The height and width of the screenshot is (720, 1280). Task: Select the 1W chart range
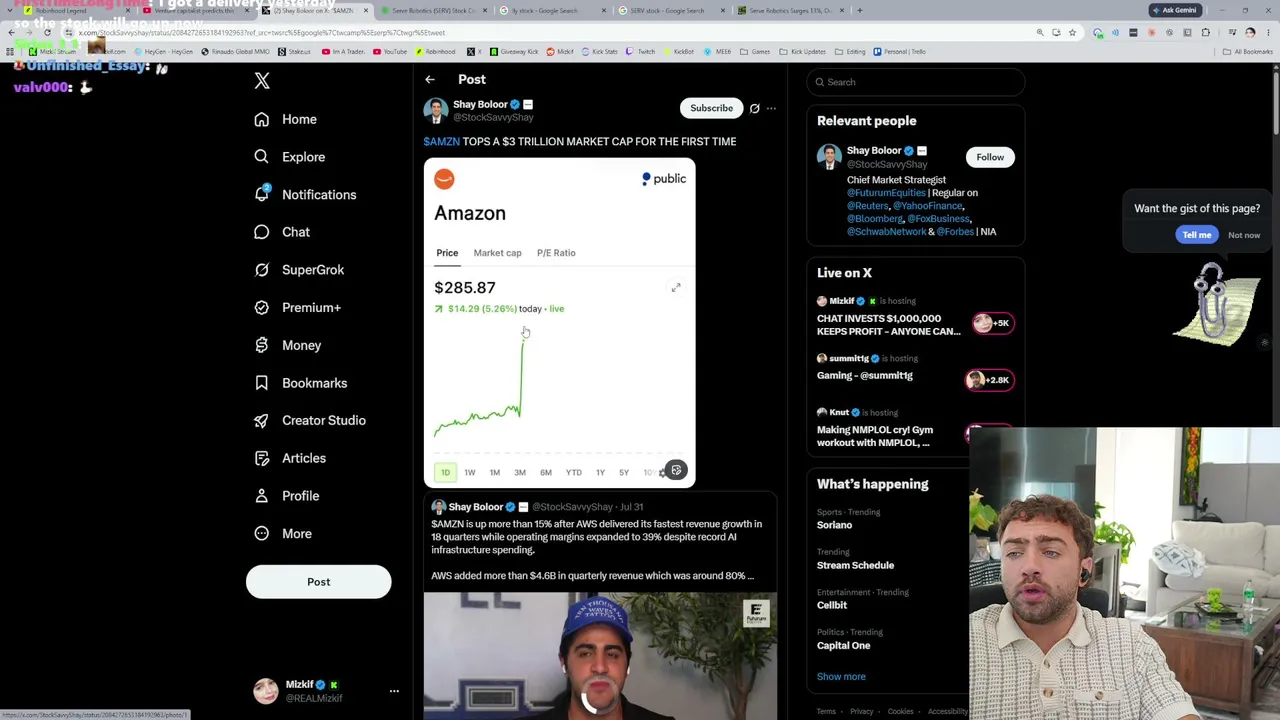[470, 472]
